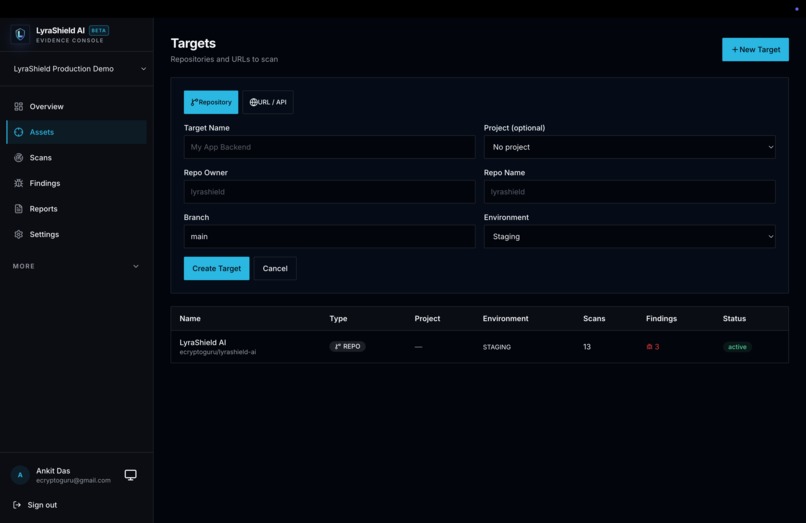The image size is (806, 523).
Task: Click the Assets target icon in sidebar
Action: [x=19, y=132]
